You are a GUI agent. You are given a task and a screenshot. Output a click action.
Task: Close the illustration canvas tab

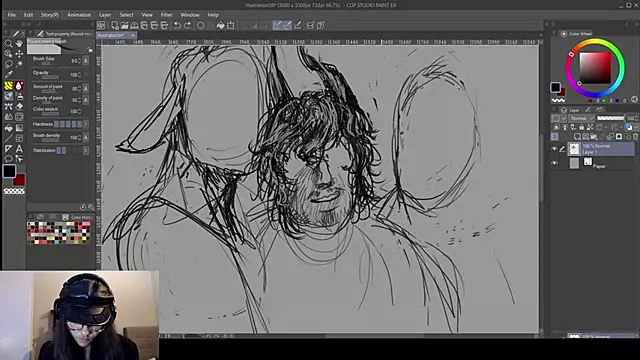pos(133,36)
